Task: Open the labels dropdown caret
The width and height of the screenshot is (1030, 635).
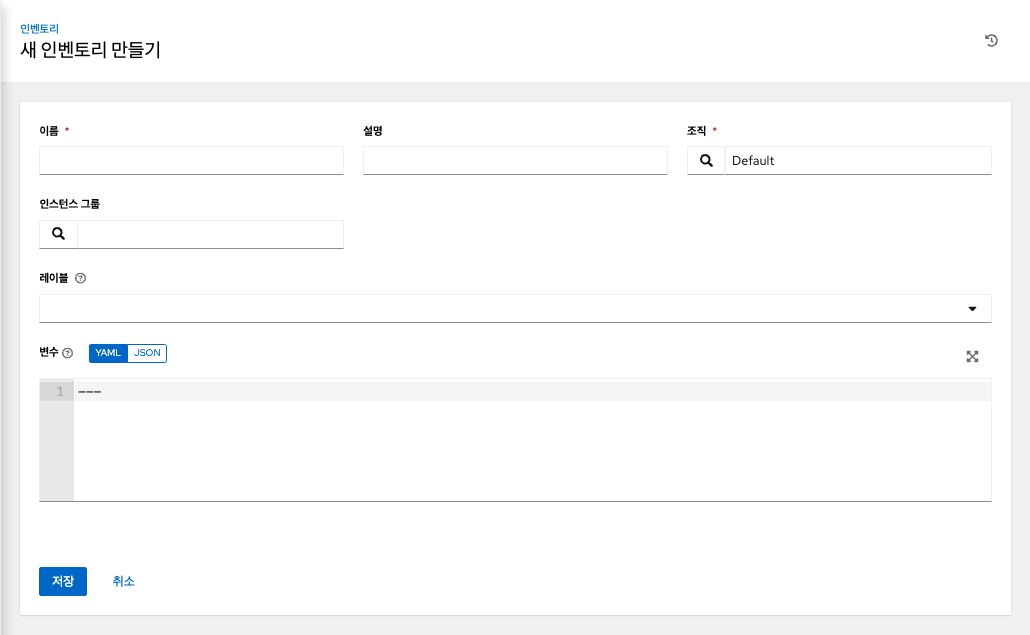Action: (x=971, y=308)
